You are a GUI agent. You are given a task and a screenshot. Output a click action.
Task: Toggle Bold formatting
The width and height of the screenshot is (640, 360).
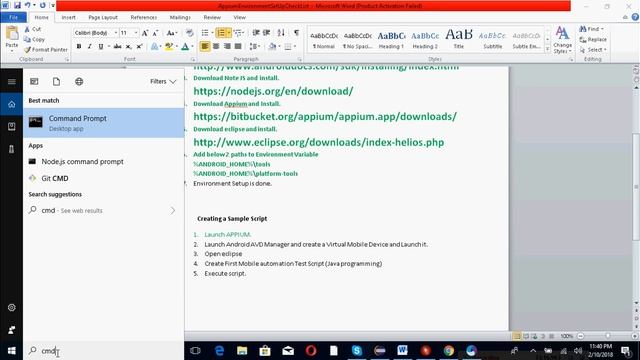(x=79, y=47)
